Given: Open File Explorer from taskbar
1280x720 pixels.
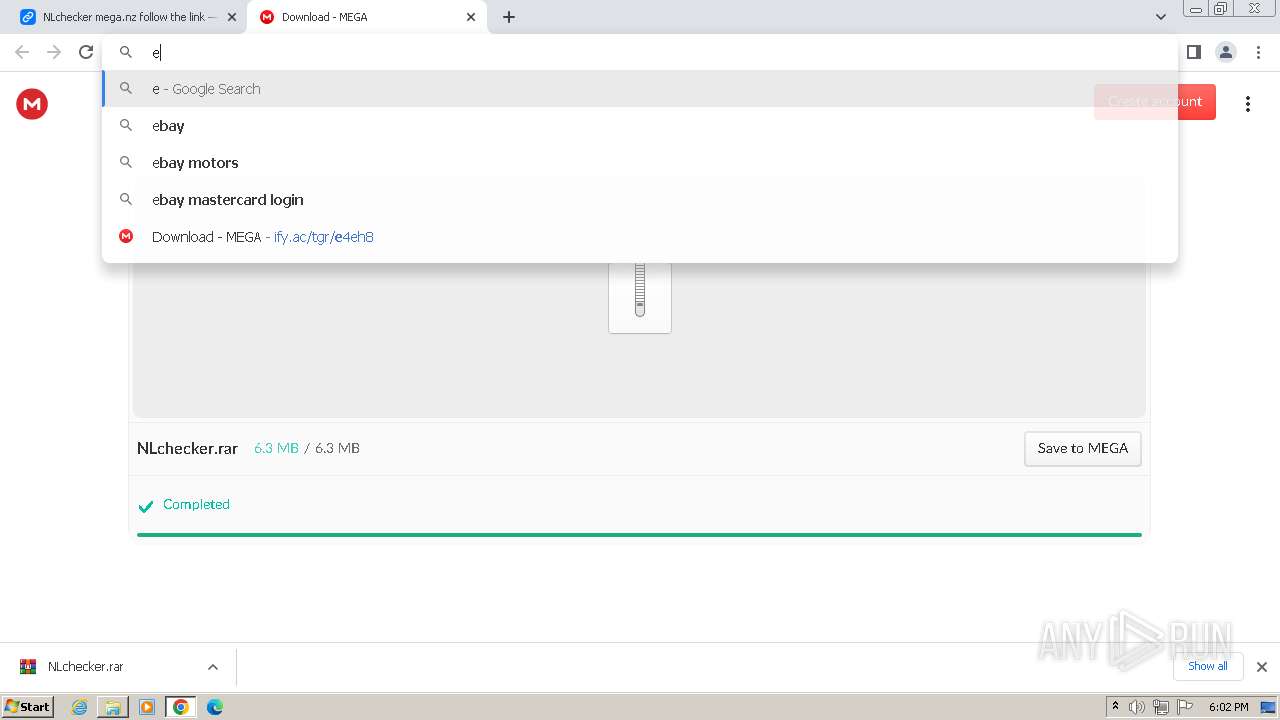Looking at the screenshot, I should coord(113,707).
